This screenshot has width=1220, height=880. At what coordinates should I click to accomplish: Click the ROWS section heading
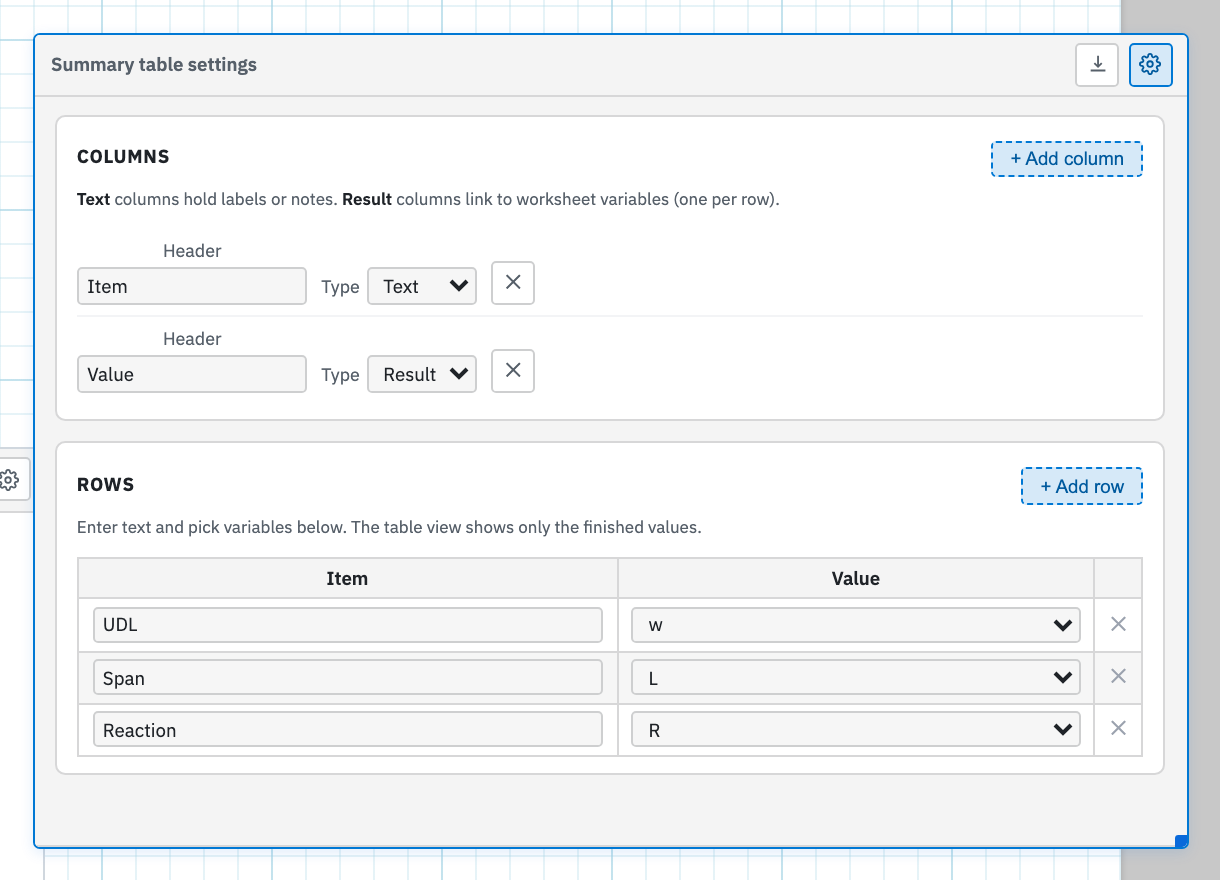[105, 485]
